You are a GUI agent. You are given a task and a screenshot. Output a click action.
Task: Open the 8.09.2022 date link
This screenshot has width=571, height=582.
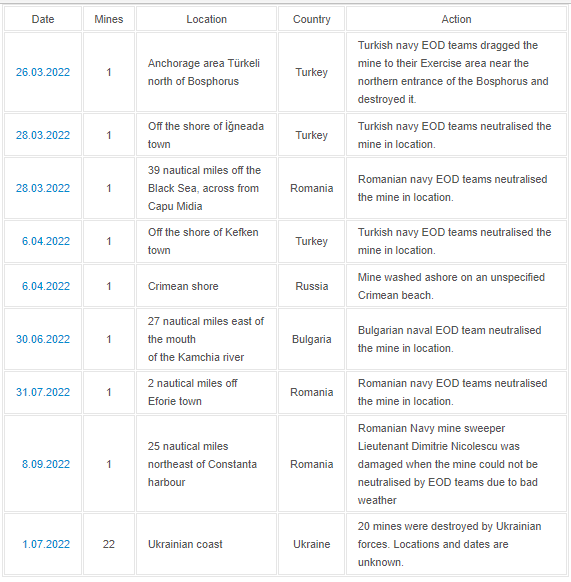coord(46,464)
